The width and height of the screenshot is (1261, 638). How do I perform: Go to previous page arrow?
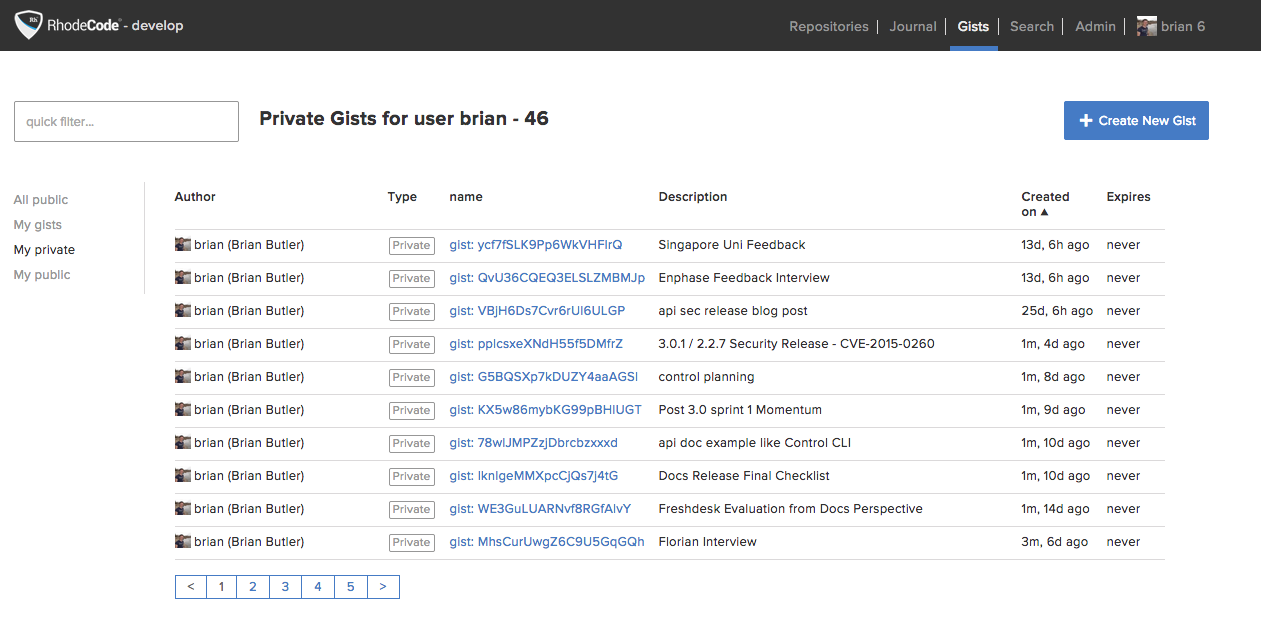pyautogui.click(x=191, y=587)
